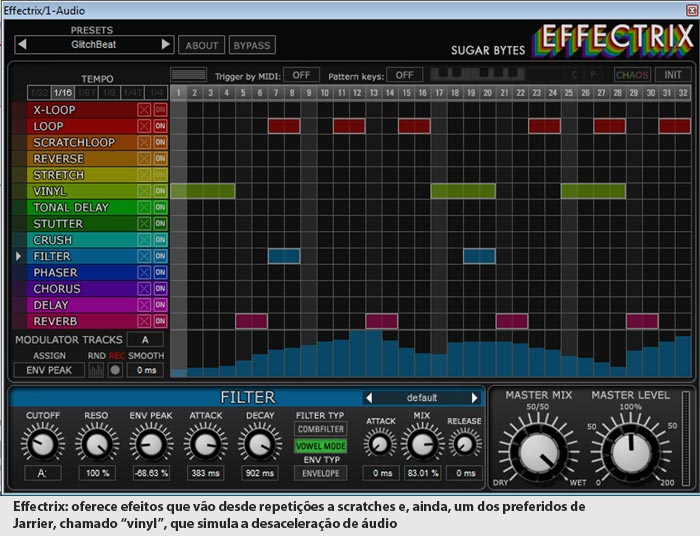Select the 1/8 tempo option
This screenshot has height=536, width=700.
pos(109,93)
